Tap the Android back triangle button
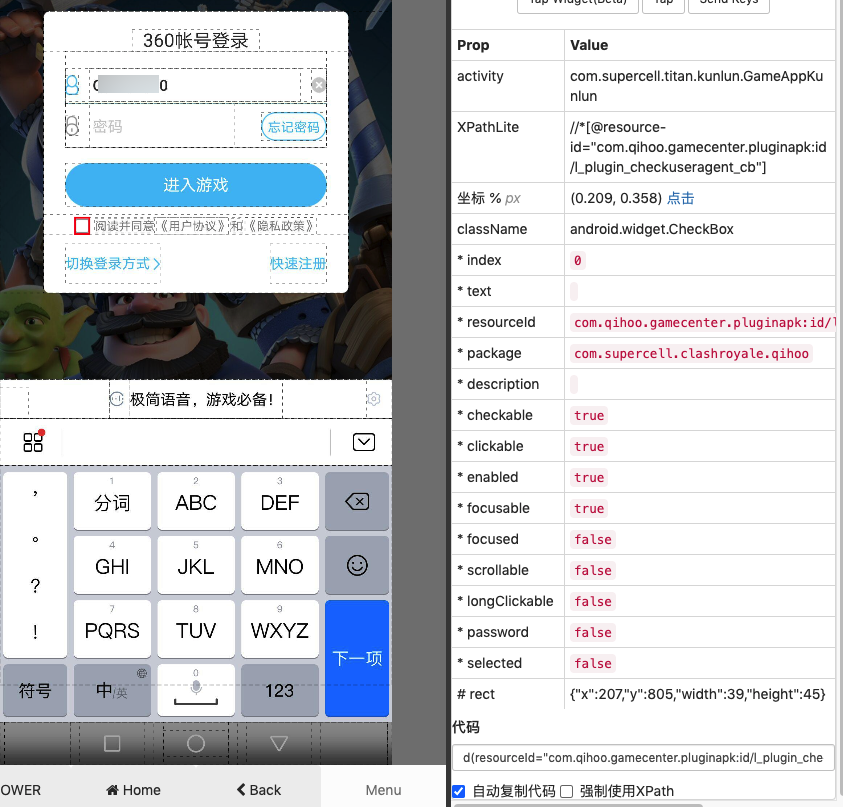843x807 pixels. pos(279,744)
